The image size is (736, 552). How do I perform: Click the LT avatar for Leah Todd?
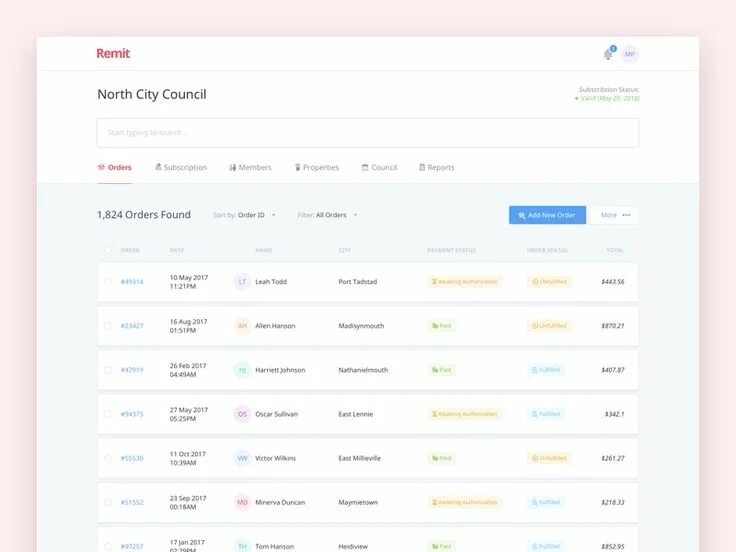(242, 282)
